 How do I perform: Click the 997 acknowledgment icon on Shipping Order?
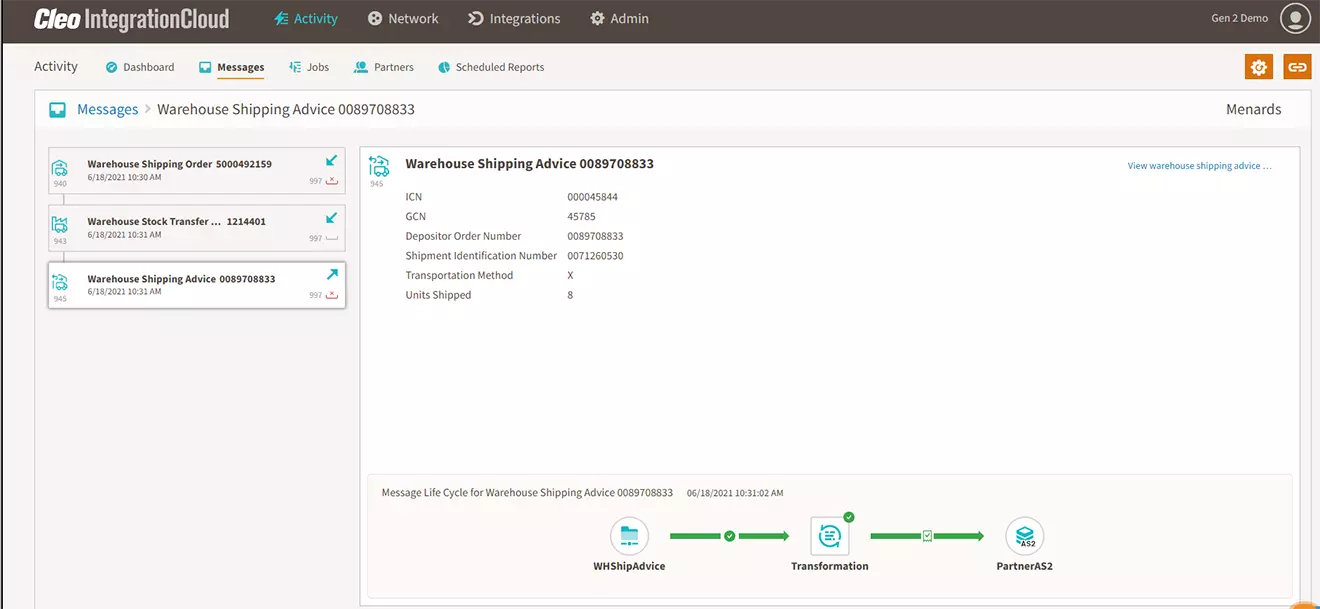[x=332, y=182]
